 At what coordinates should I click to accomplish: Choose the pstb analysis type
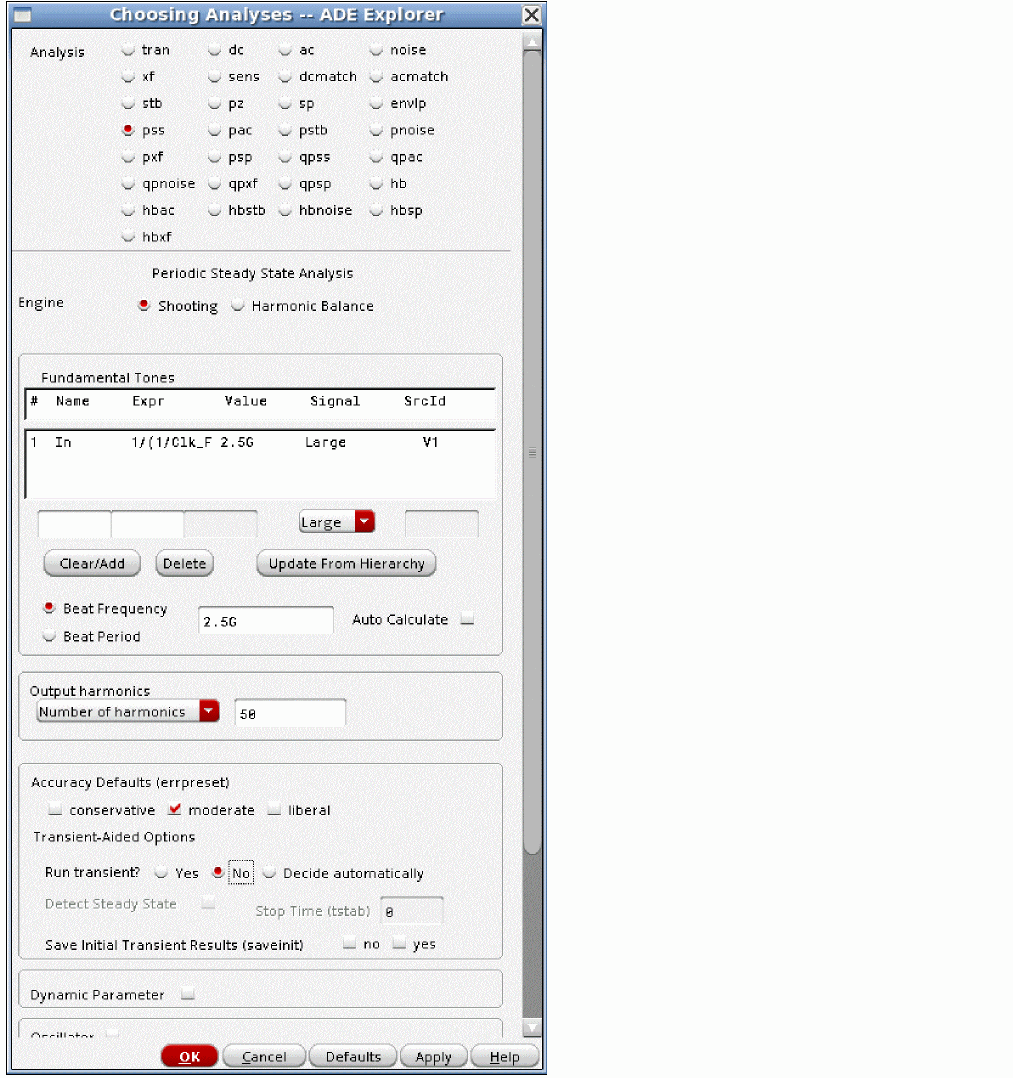pyautogui.click(x=285, y=130)
